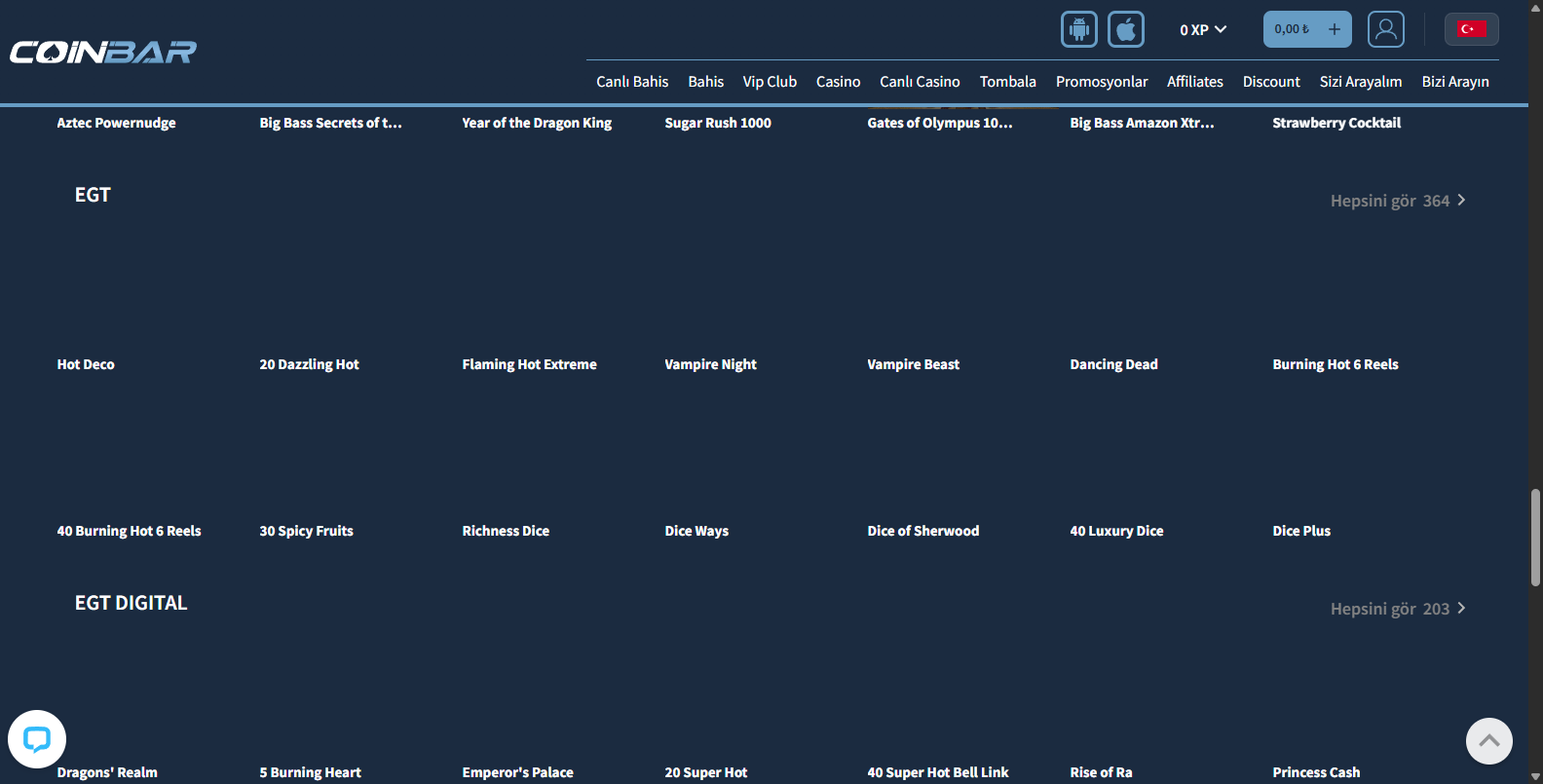Expand the 0 XP dropdown

click(1203, 29)
